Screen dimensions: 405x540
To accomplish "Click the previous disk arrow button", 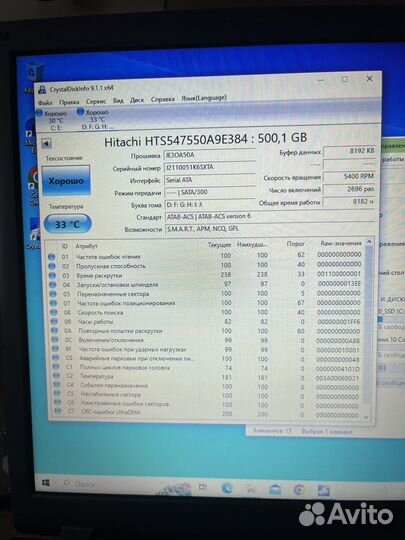I will click(46, 143).
